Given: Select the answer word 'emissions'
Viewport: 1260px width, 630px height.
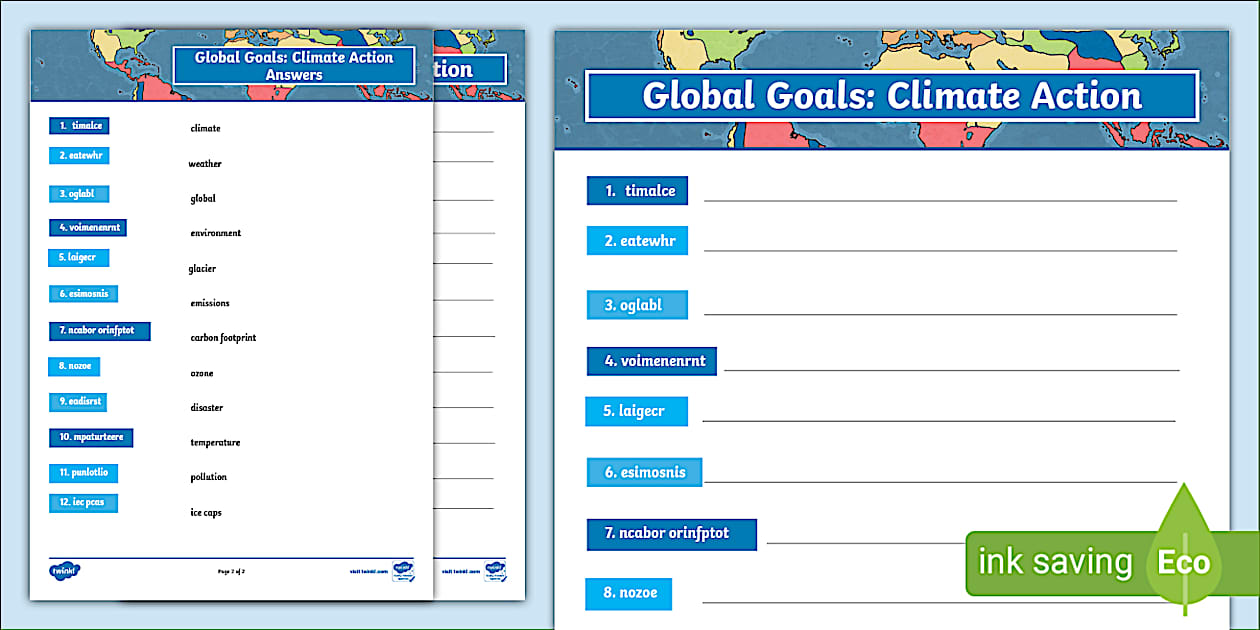Looking at the screenshot, I should click(x=209, y=302).
